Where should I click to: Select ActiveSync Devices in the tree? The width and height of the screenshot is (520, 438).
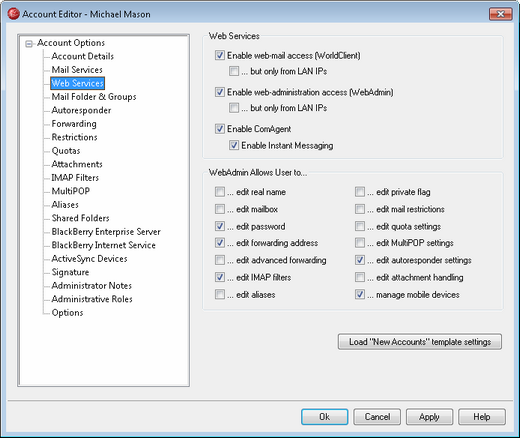pyautogui.click(x=89, y=259)
